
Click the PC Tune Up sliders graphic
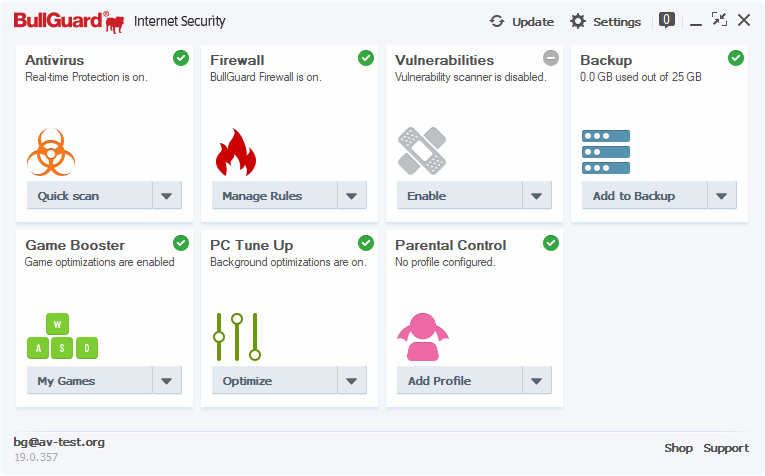237,337
